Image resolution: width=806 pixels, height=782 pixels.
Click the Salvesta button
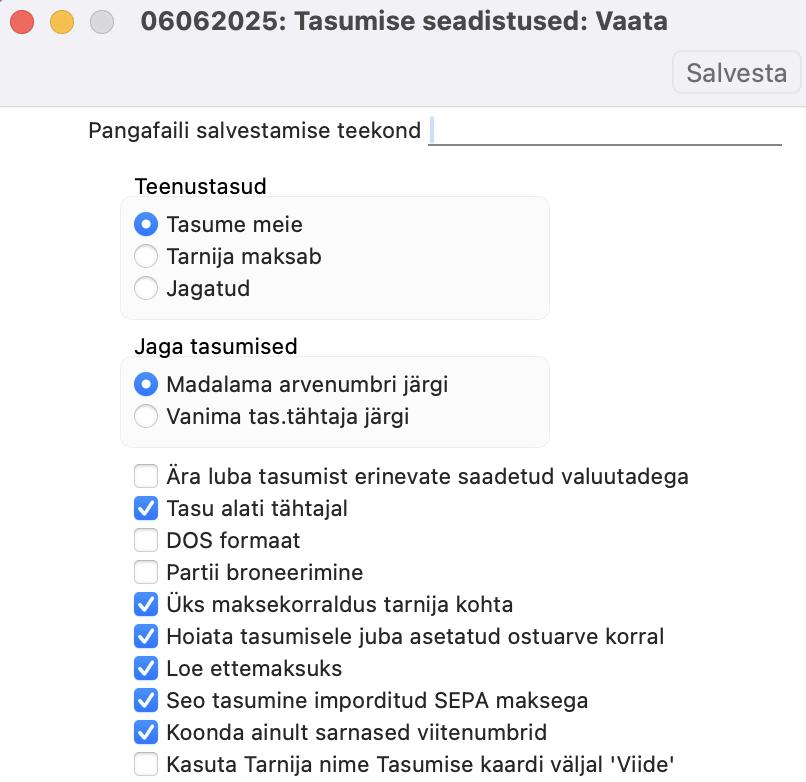pyautogui.click(x=736, y=73)
